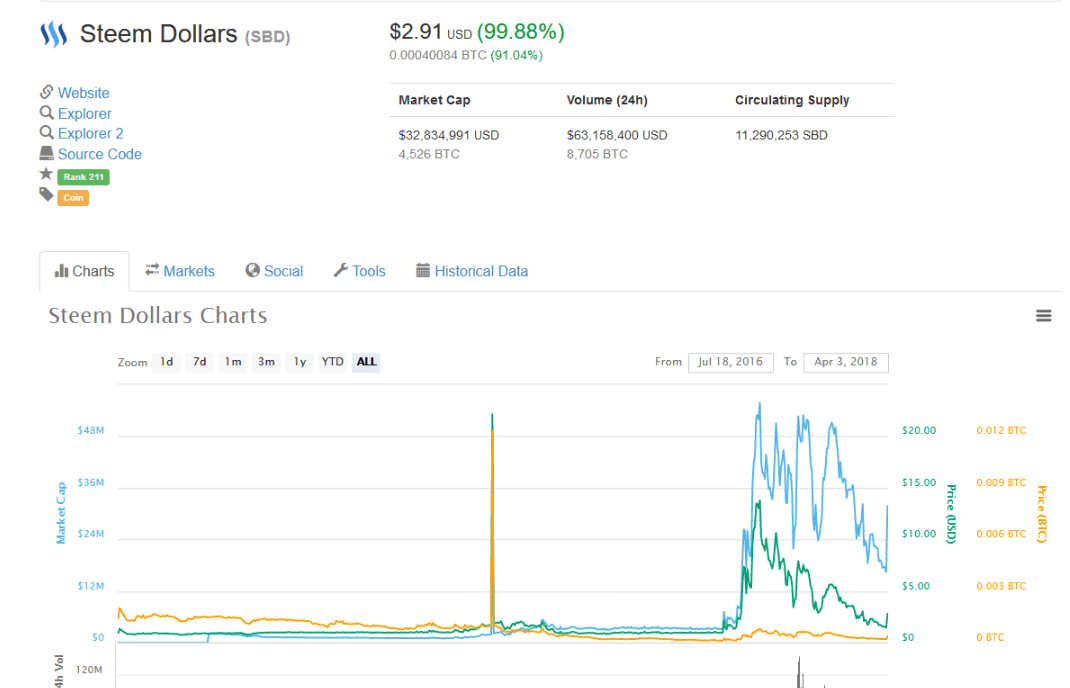The width and height of the screenshot is (1070, 688).
Task: Click the $32,834,991 USD market cap value
Action: coord(448,135)
